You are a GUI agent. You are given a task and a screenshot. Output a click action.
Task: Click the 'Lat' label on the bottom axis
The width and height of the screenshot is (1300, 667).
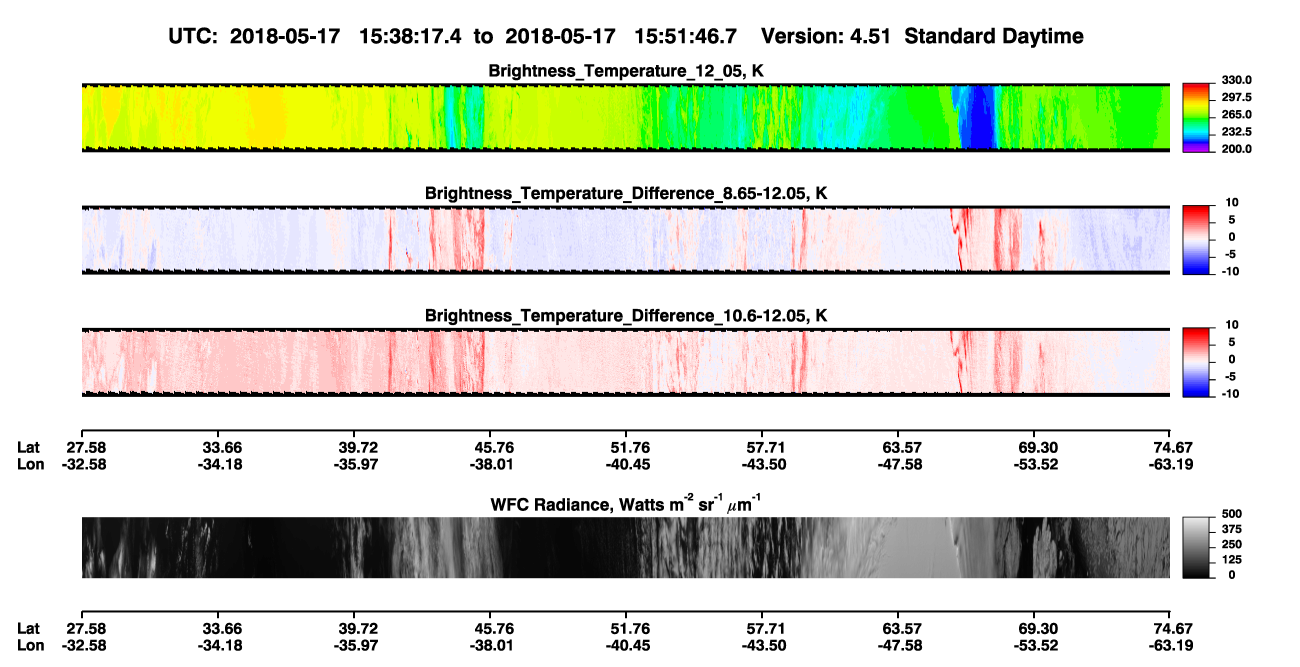[29, 628]
